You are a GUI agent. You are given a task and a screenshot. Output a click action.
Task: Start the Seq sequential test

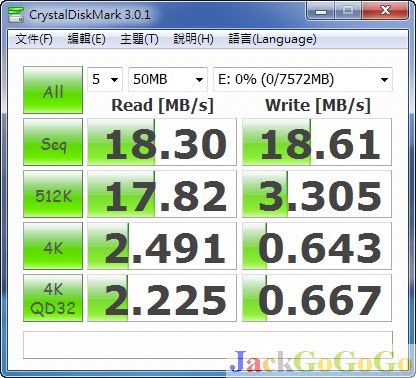coord(53,142)
